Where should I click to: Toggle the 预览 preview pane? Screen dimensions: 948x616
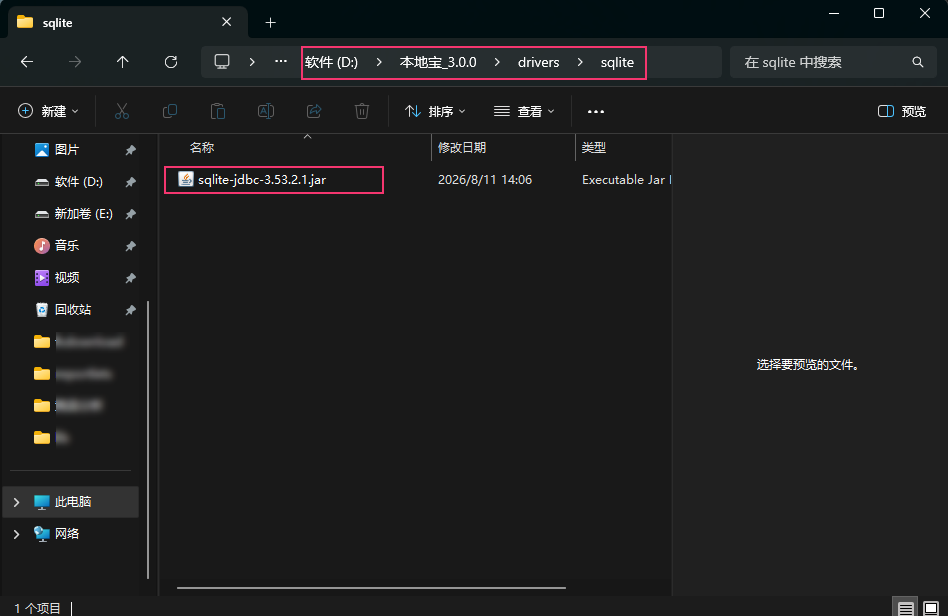pyautogui.click(x=901, y=111)
